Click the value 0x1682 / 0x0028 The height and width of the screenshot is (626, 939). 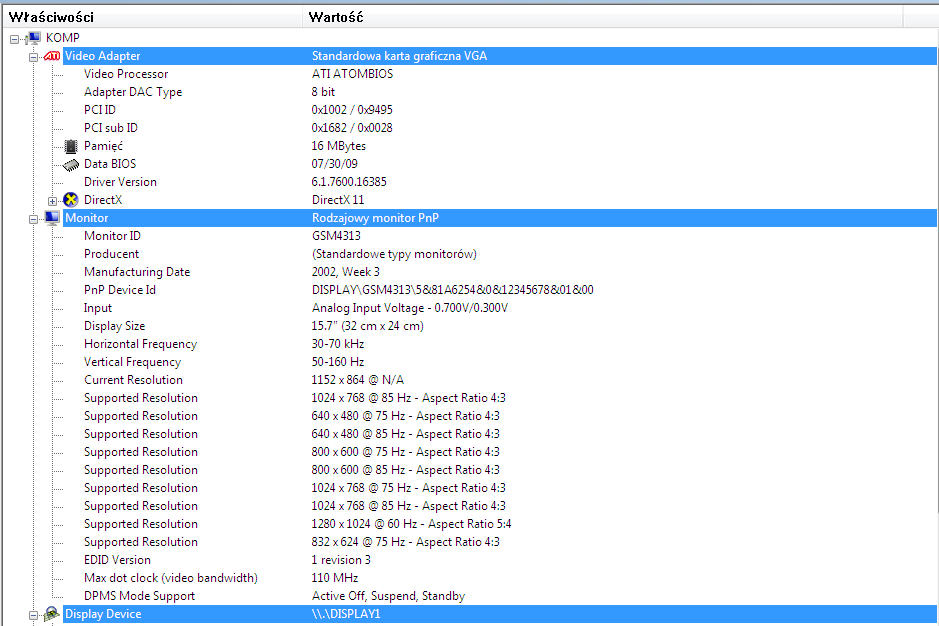(x=352, y=128)
